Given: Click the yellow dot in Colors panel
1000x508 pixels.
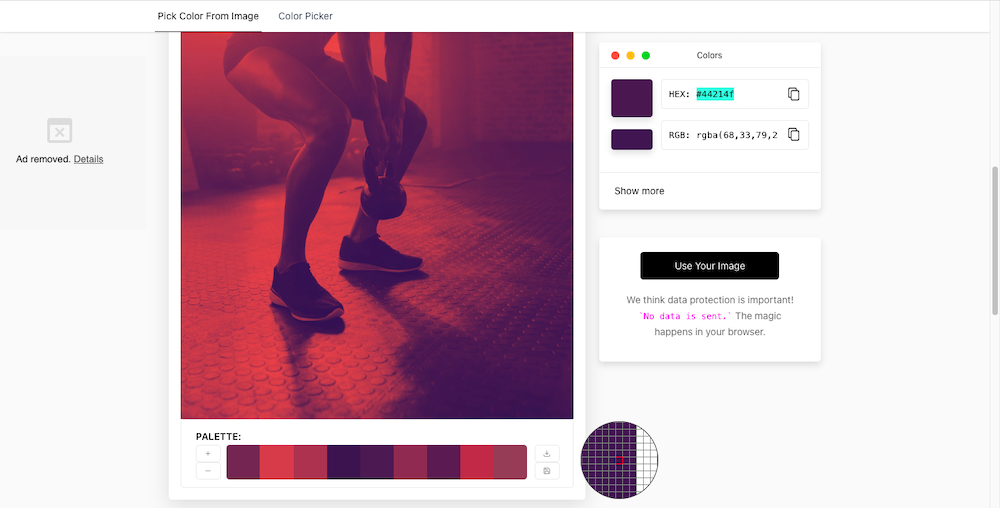Looking at the screenshot, I should point(631,55).
